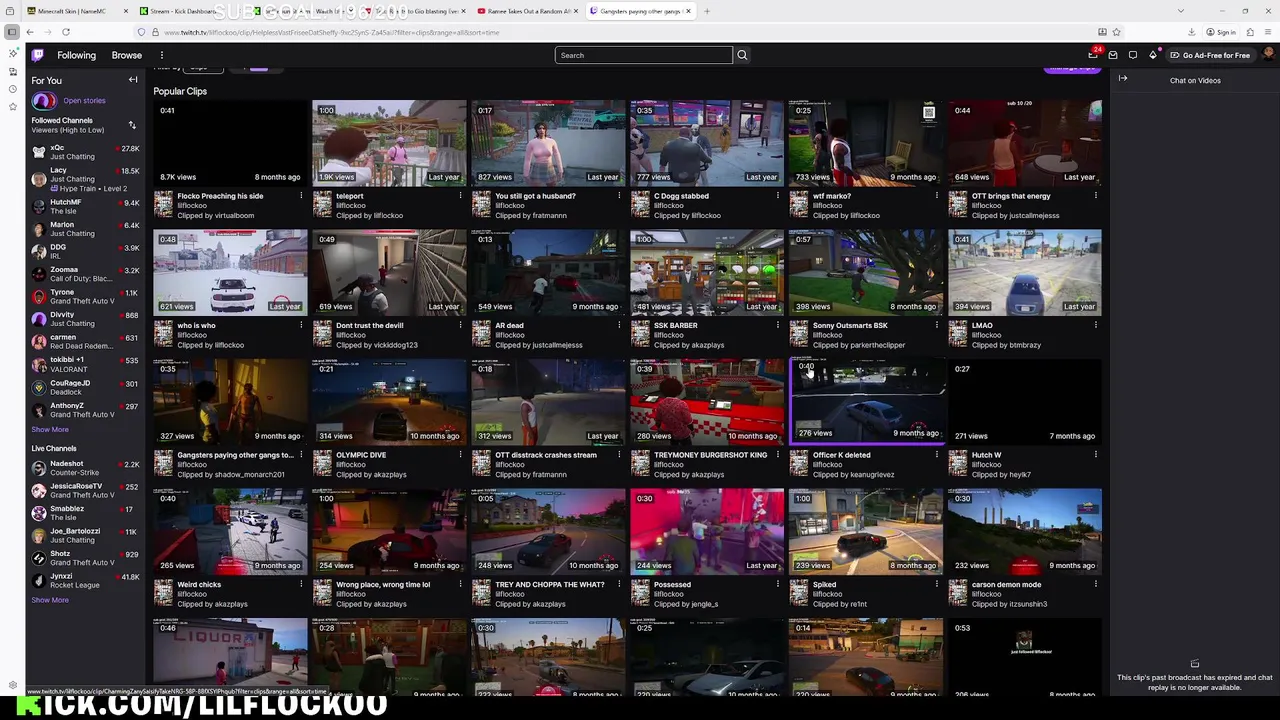Expand Show more under Live Channels
This screenshot has height=720, width=1280.
point(50,600)
